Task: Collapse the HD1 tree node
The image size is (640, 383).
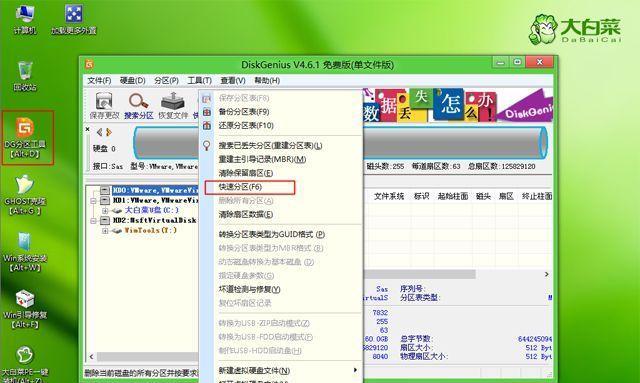Action: [93, 200]
